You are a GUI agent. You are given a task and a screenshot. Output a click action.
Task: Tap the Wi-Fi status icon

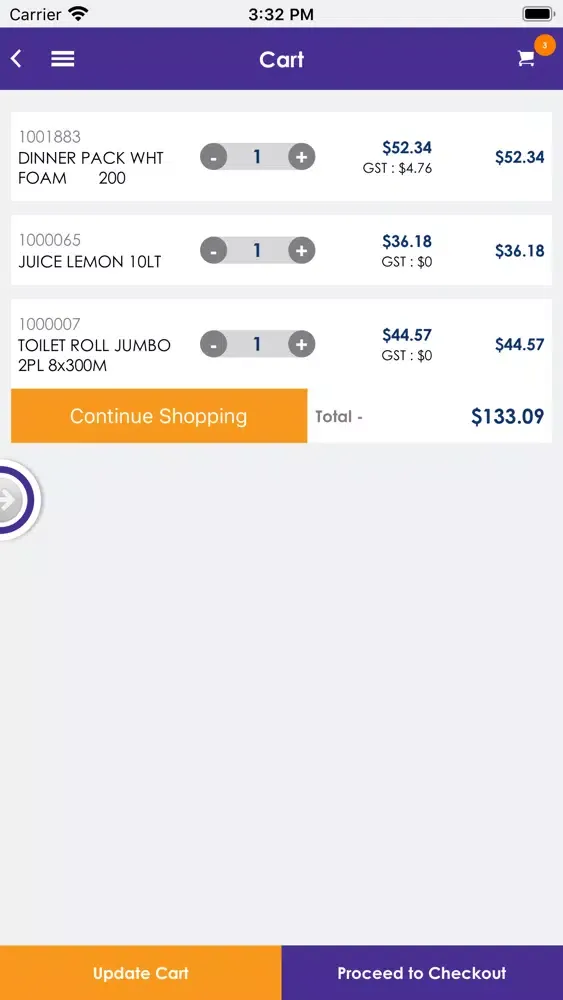pyautogui.click(x=78, y=13)
